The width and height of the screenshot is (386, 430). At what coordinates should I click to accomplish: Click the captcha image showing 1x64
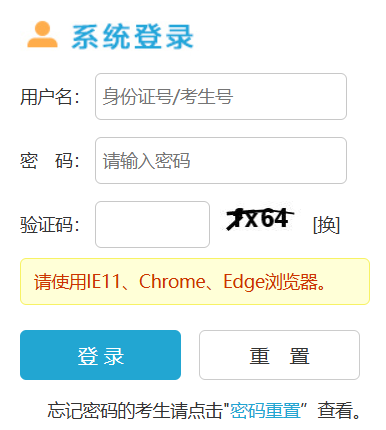click(259, 219)
